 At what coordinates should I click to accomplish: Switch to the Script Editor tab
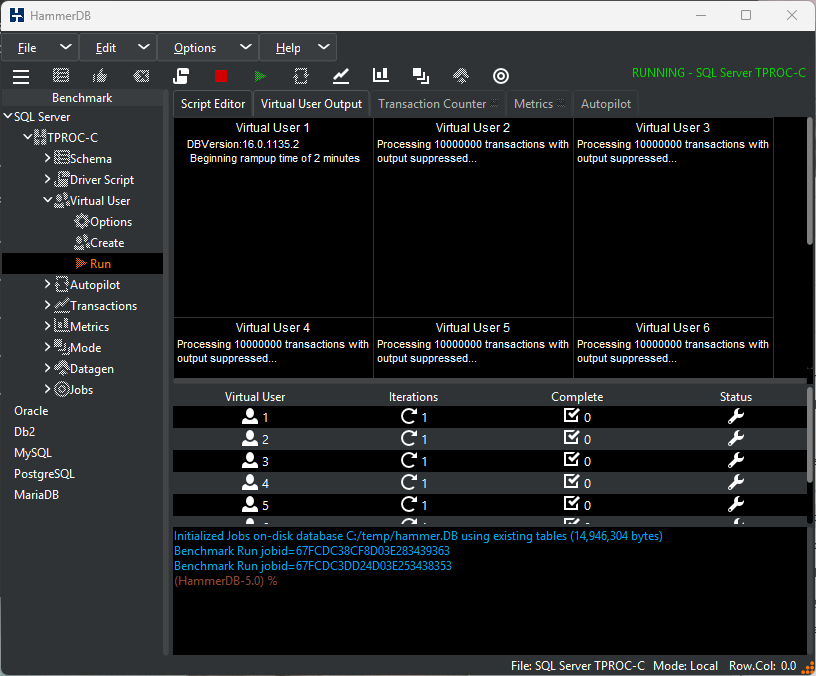[x=213, y=104]
